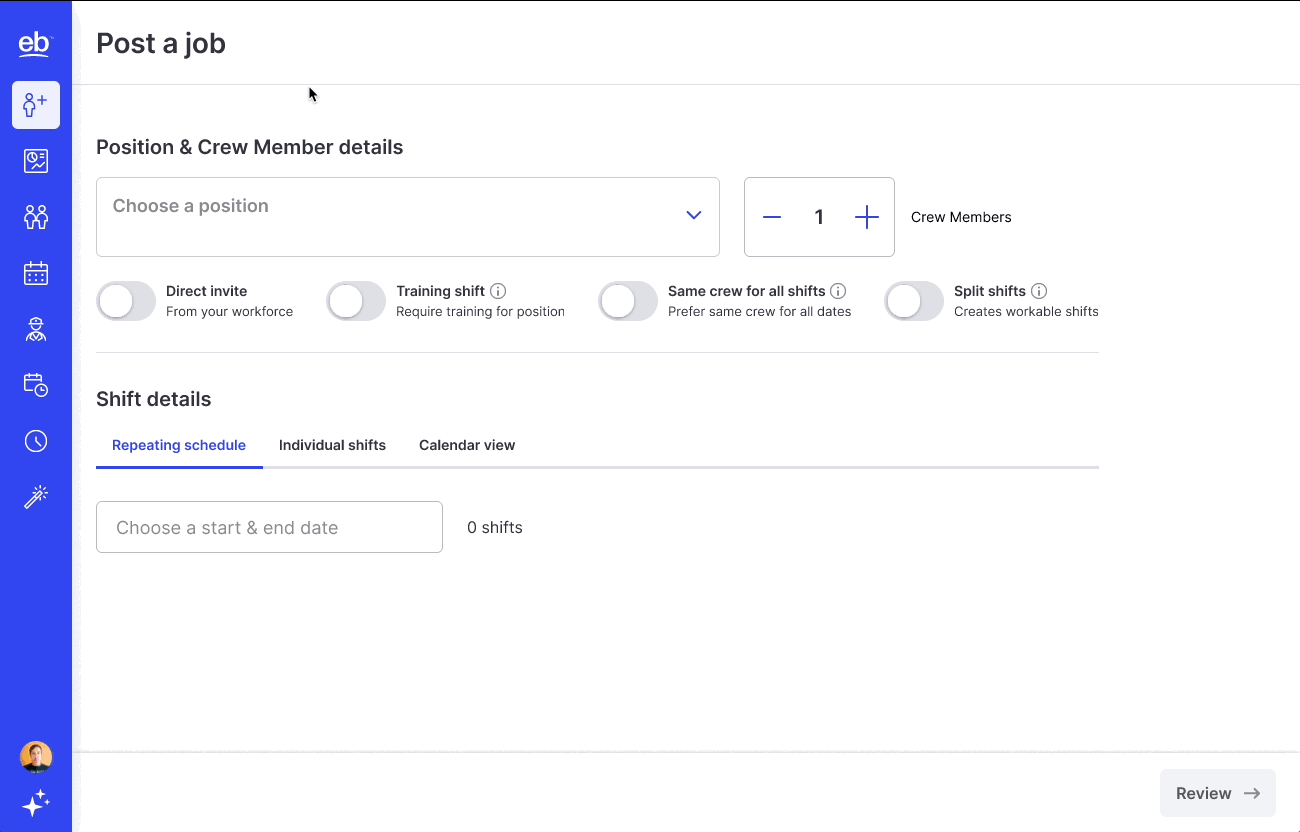Image resolution: width=1300 pixels, height=832 pixels.
Task: Click the Review button
Action: click(x=1217, y=793)
